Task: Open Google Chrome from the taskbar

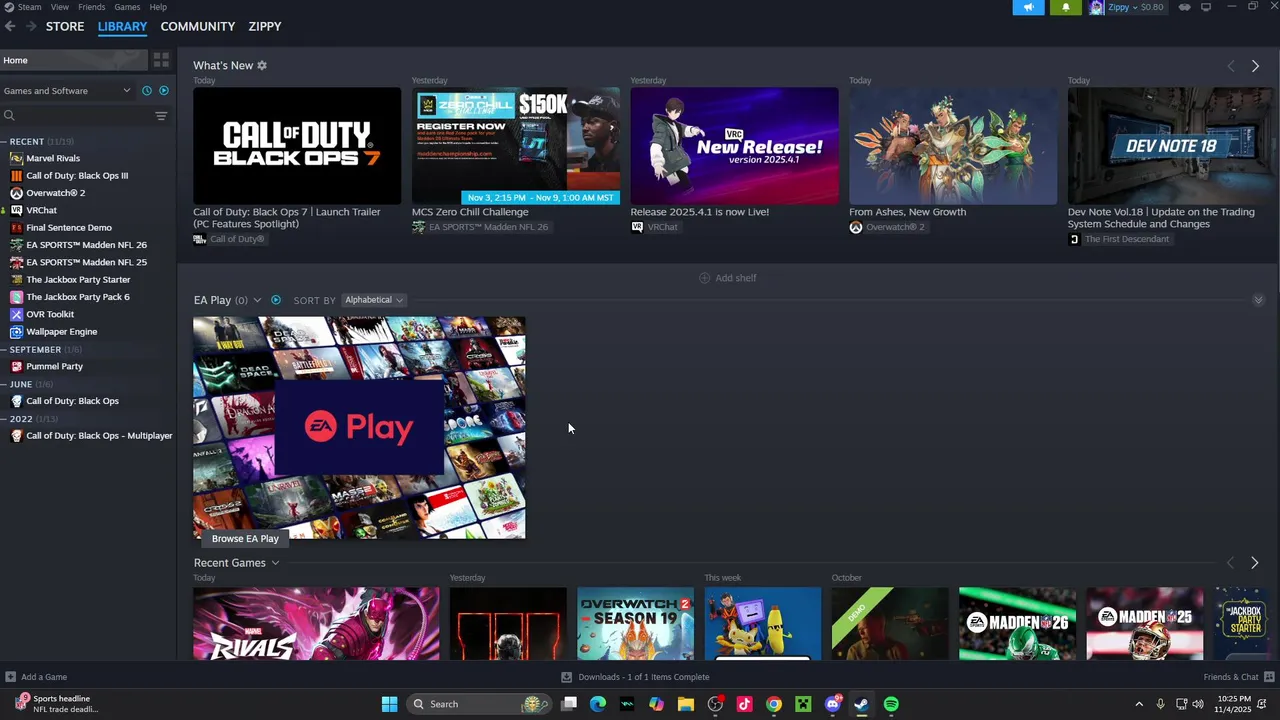Action: pyautogui.click(x=774, y=704)
